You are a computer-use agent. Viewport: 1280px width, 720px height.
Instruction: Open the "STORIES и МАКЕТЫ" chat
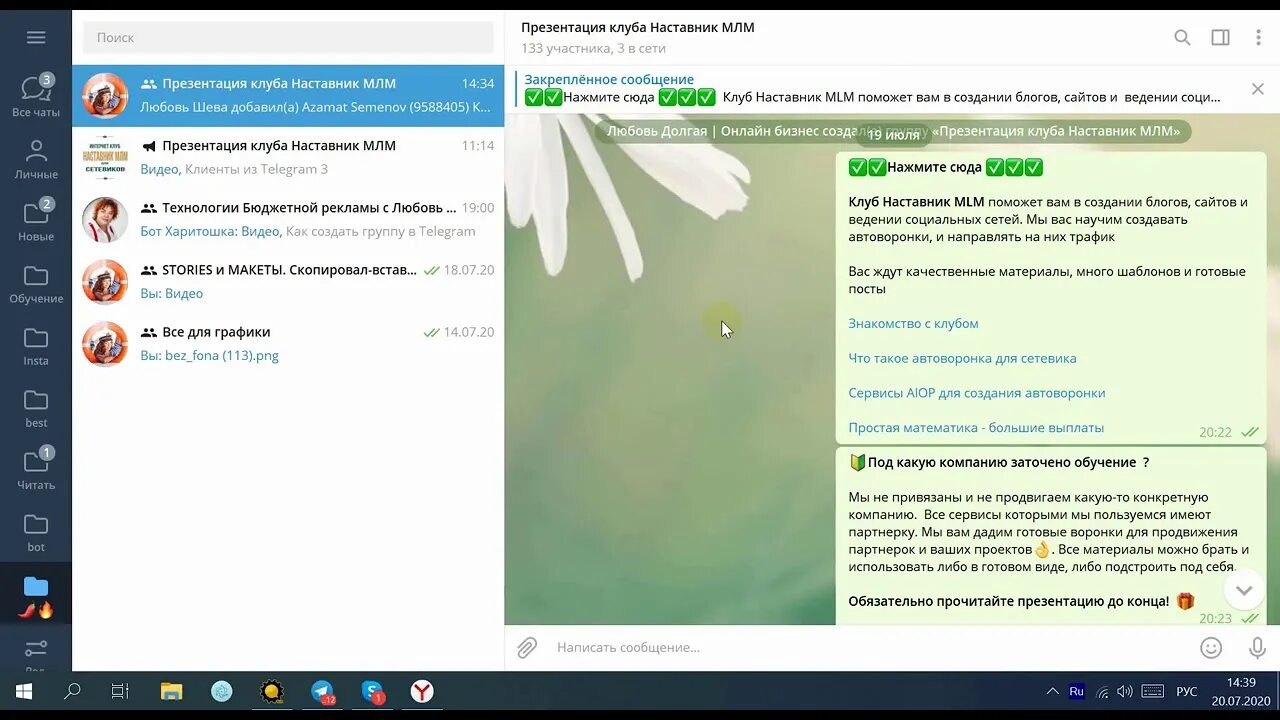288,281
